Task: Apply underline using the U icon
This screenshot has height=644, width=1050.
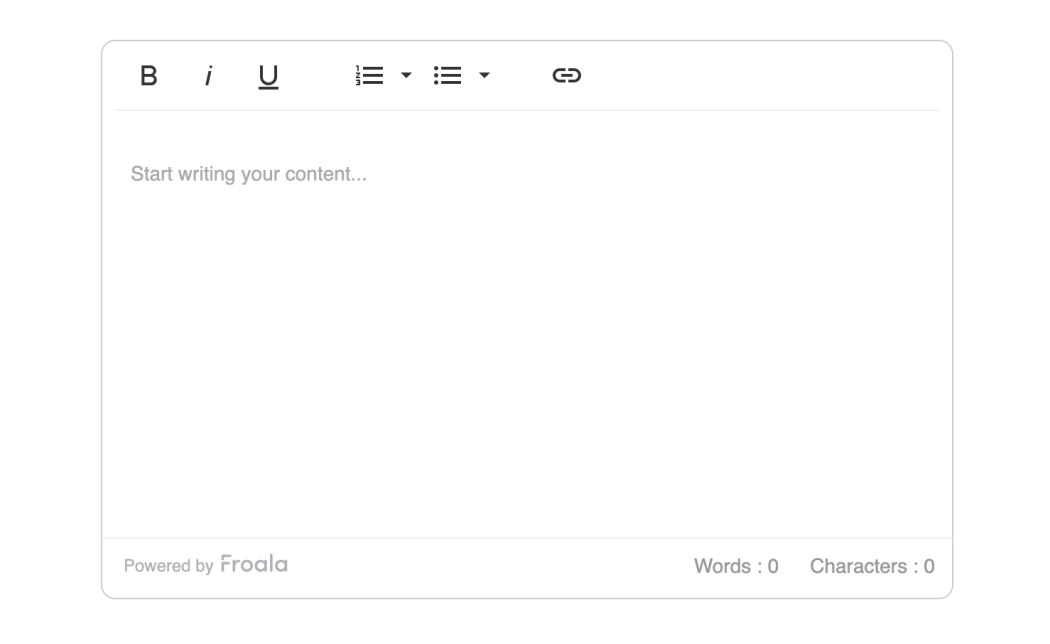Action: coord(268,76)
